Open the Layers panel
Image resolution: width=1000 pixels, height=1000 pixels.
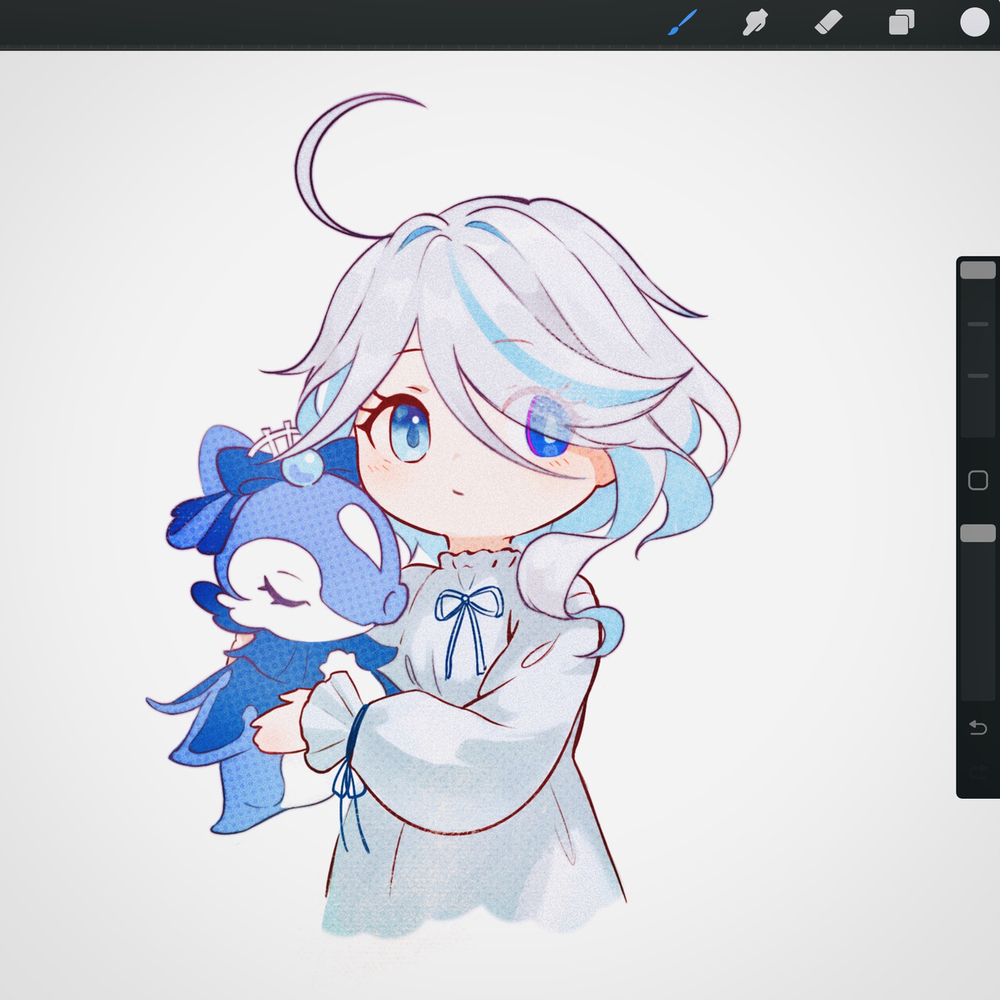pyautogui.click(x=902, y=22)
